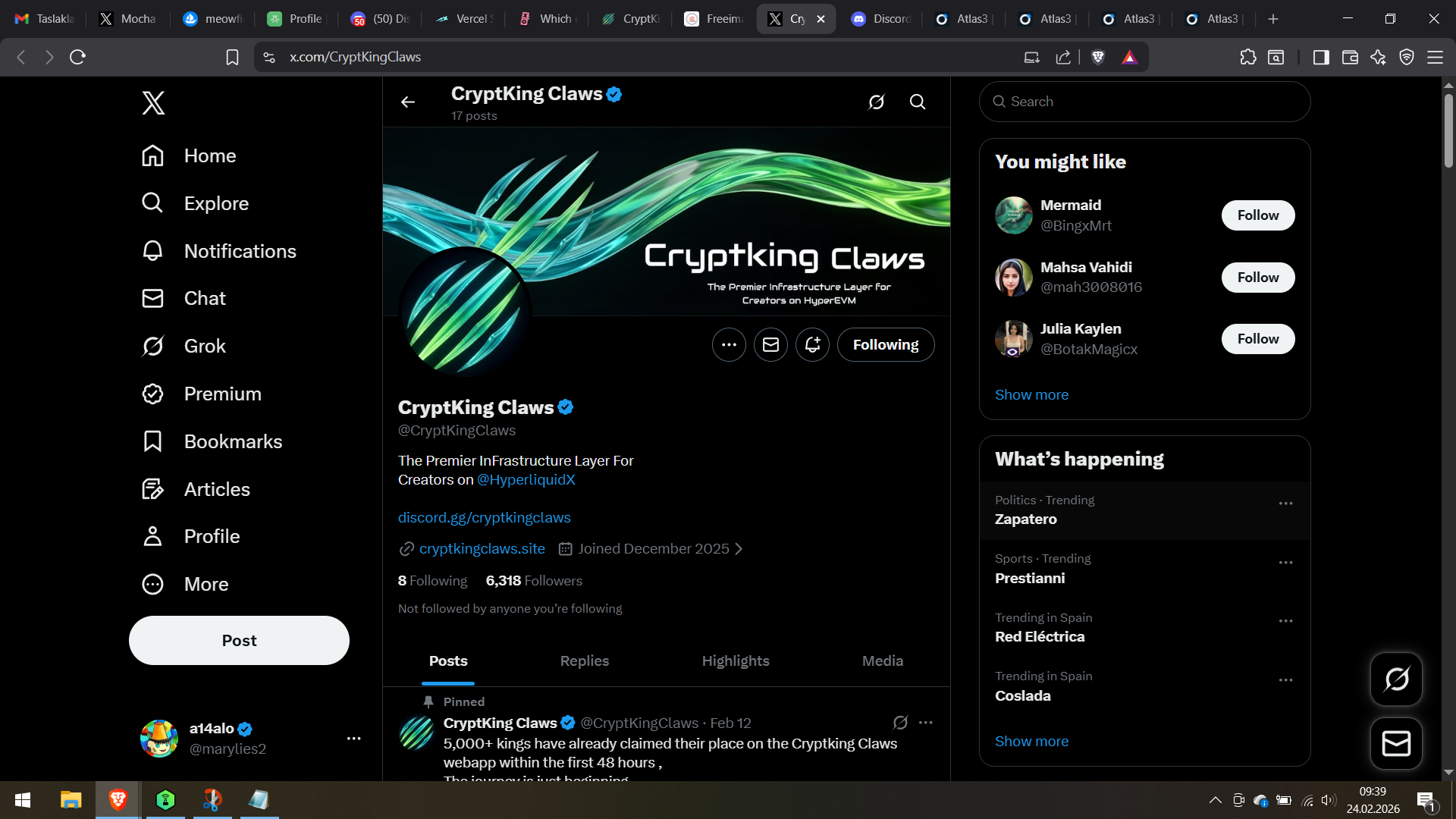Go back with the arrow icon
1456x819 pixels.
tap(408, 102)
